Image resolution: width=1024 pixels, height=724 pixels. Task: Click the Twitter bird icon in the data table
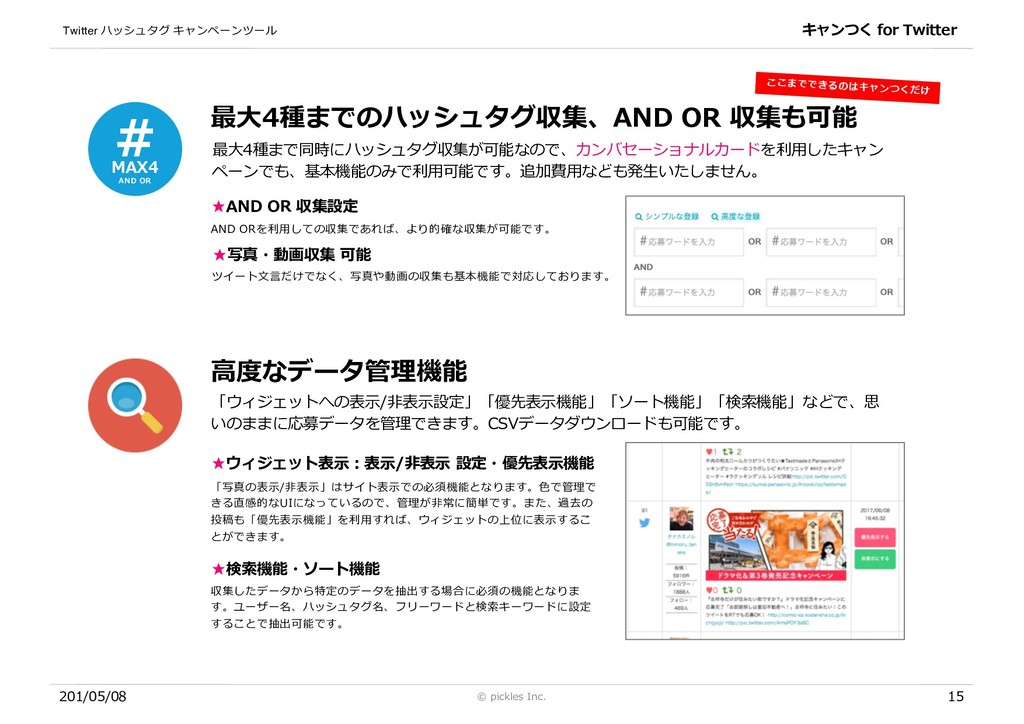[645, 523]
